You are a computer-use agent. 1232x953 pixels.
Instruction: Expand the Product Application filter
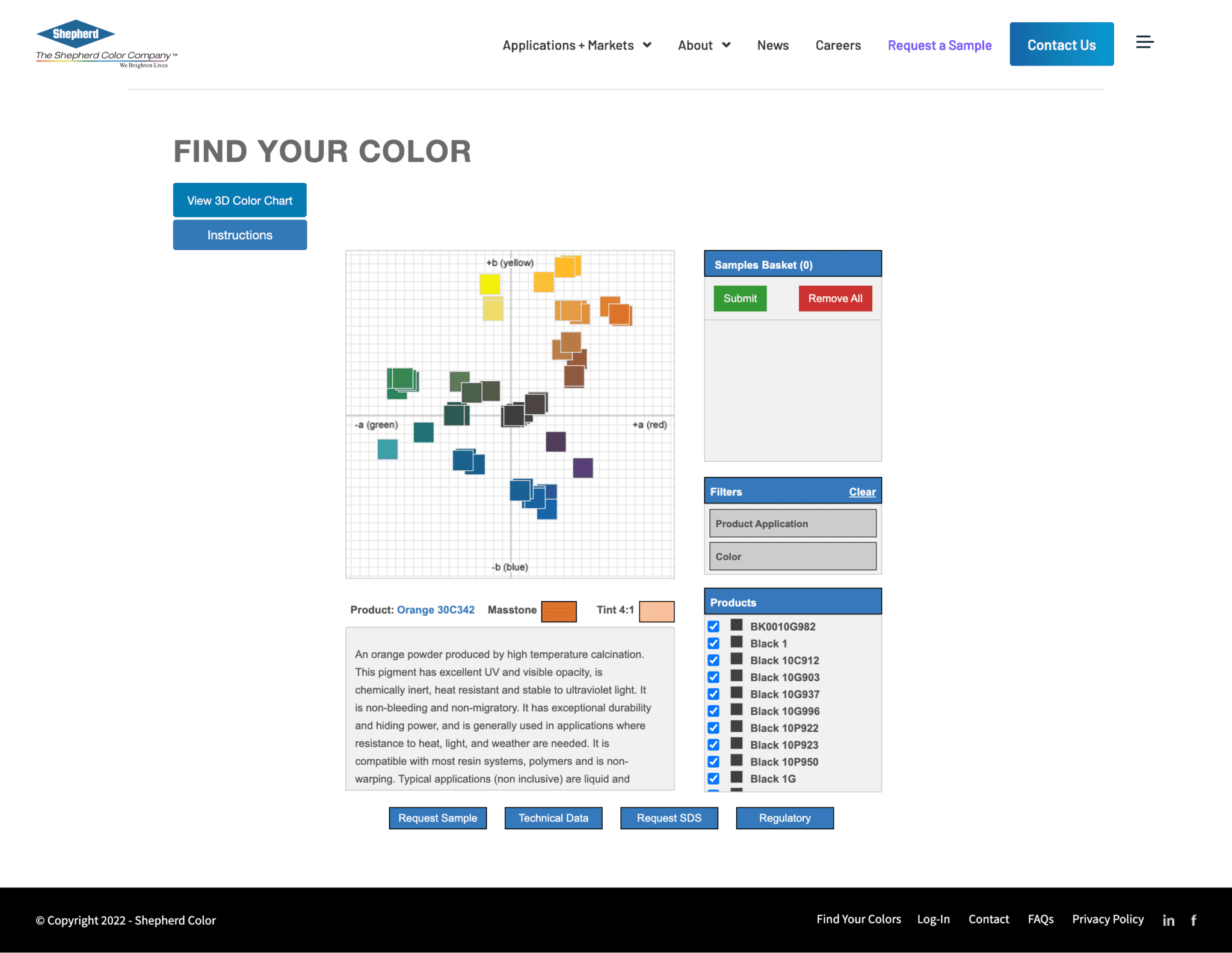pyautogui.click(x=793, y=523)
